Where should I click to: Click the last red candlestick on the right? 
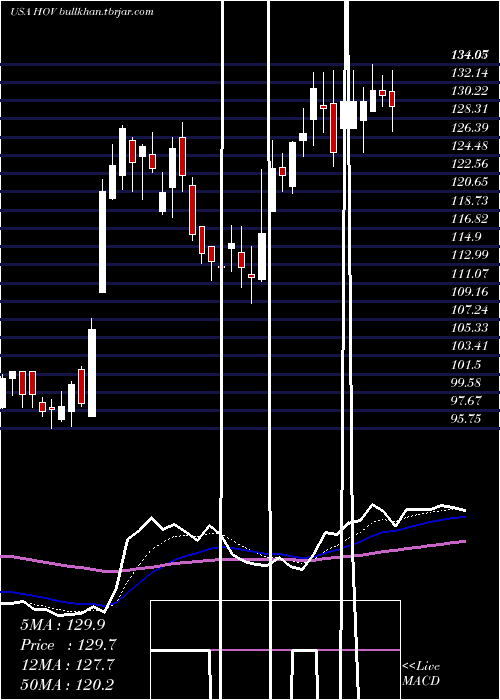point(392,99)
